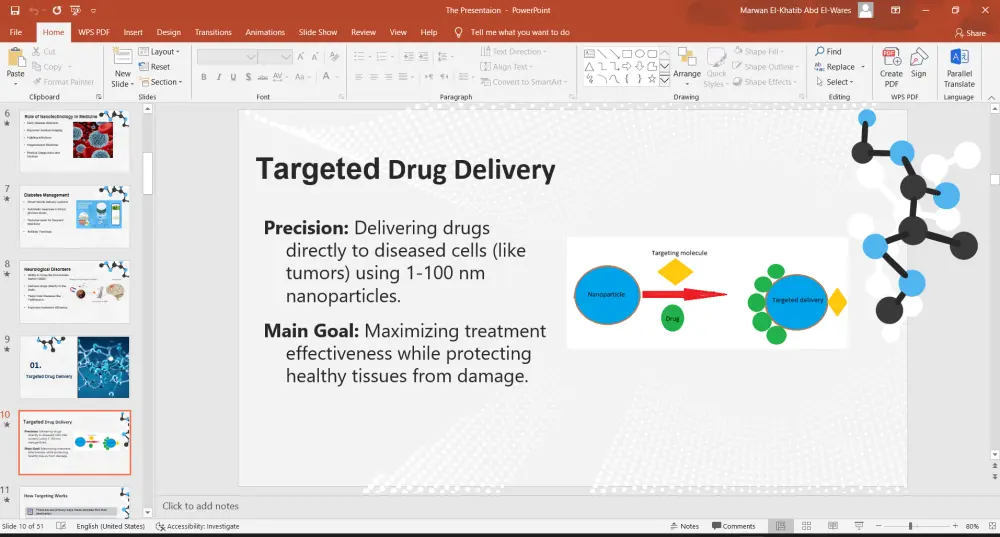This screenshot has height=537, width=1000.
Task: Click the spell check icon in status bar
Action: point(61,526)
